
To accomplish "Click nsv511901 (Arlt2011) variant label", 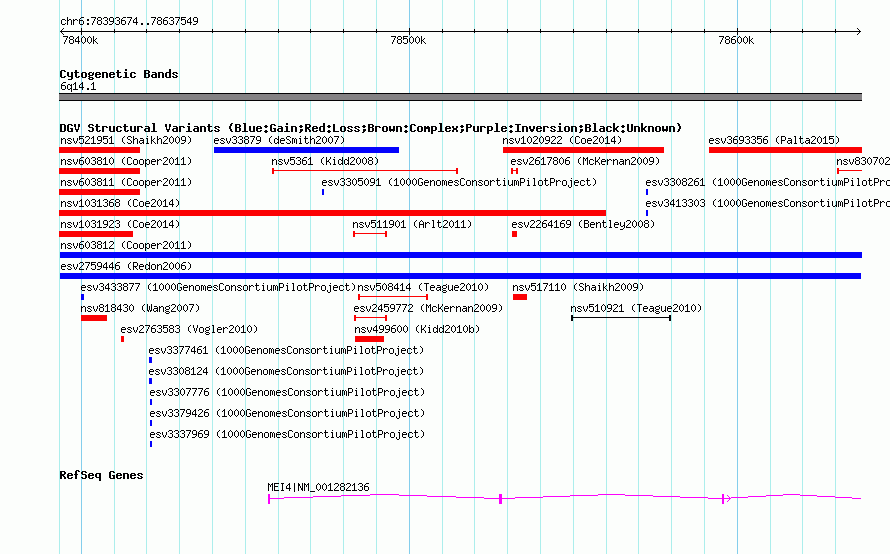I will pyautogui.click(x=412, y=224).
